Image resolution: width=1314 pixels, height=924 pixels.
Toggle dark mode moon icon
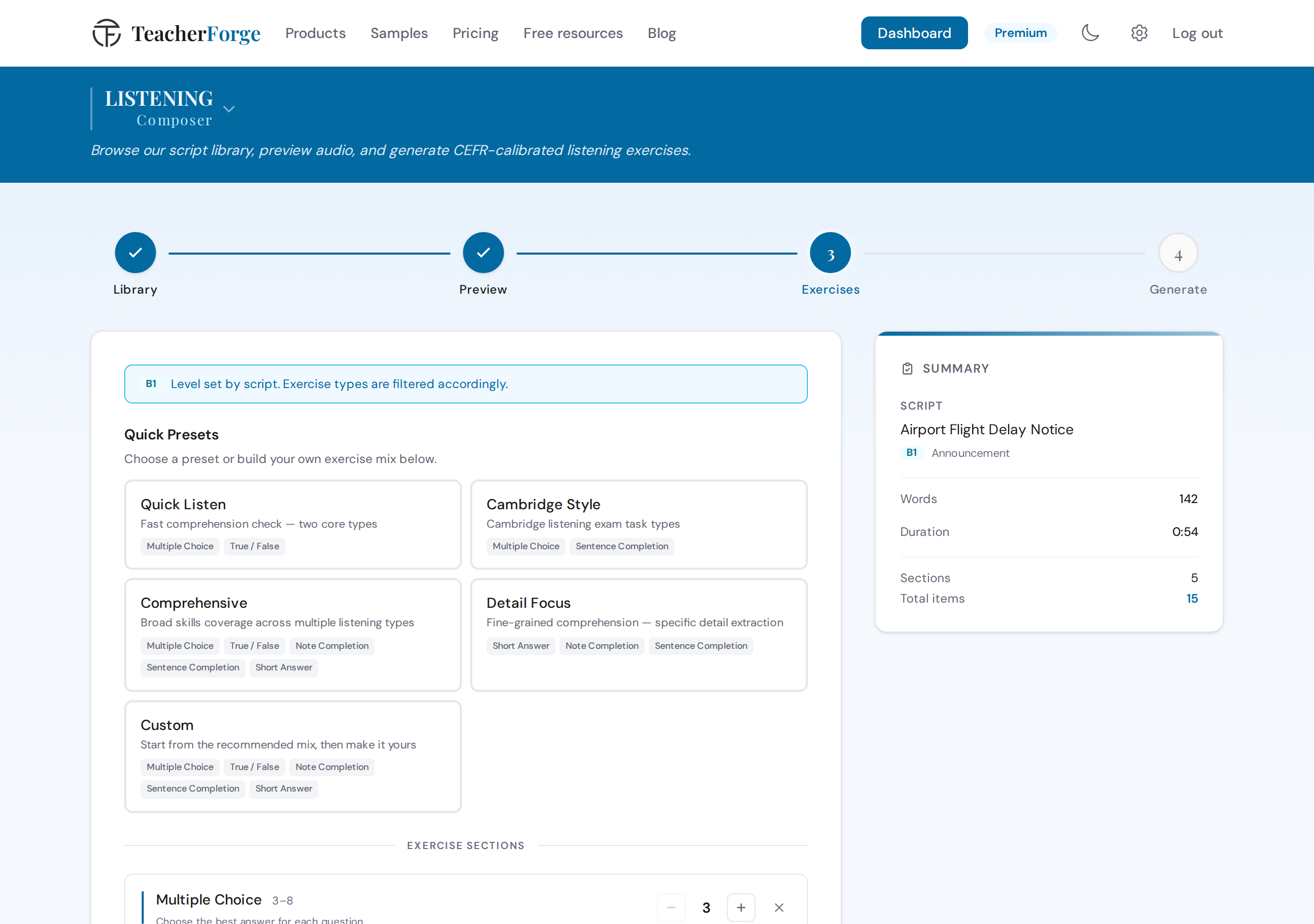click(x=1090, y=33)
